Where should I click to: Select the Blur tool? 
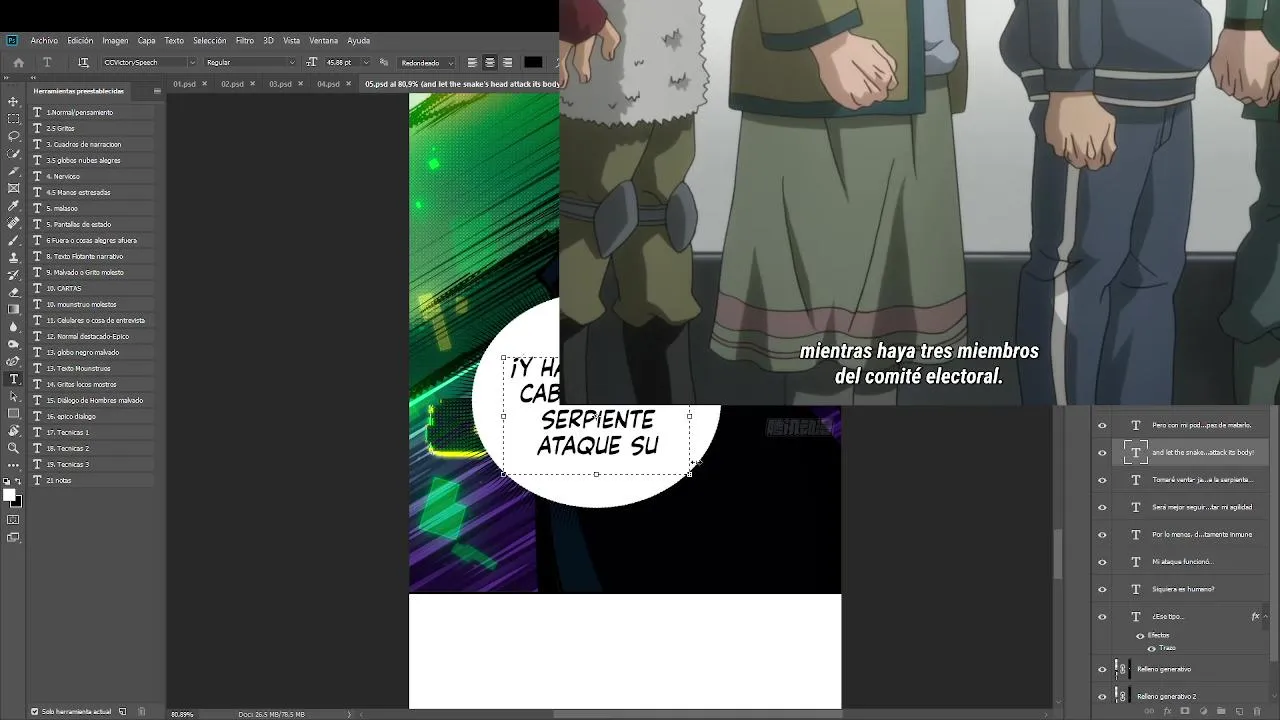(x=13, y=326)
